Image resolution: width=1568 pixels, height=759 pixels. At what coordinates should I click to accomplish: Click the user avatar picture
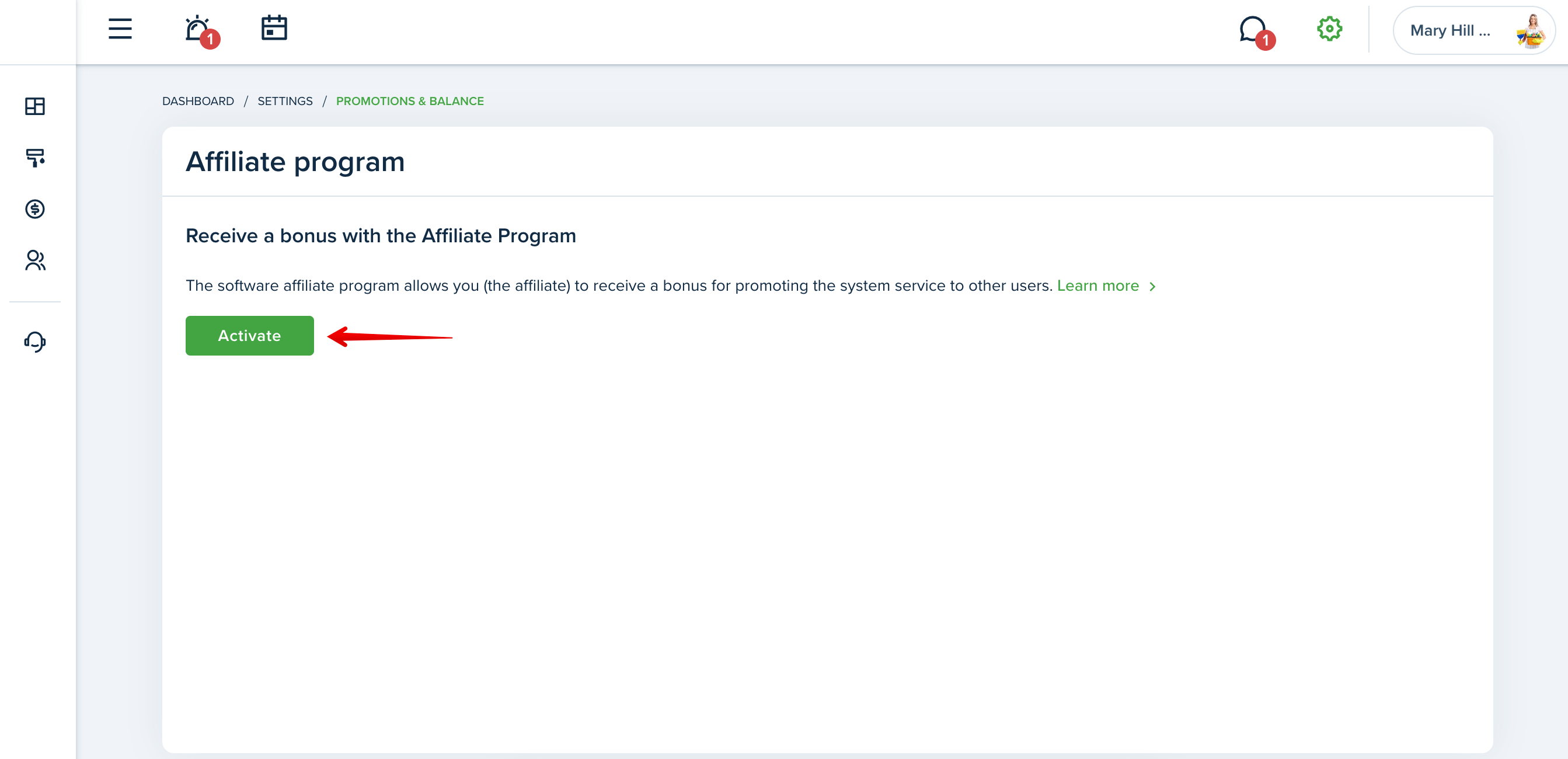click(1530, 31)
